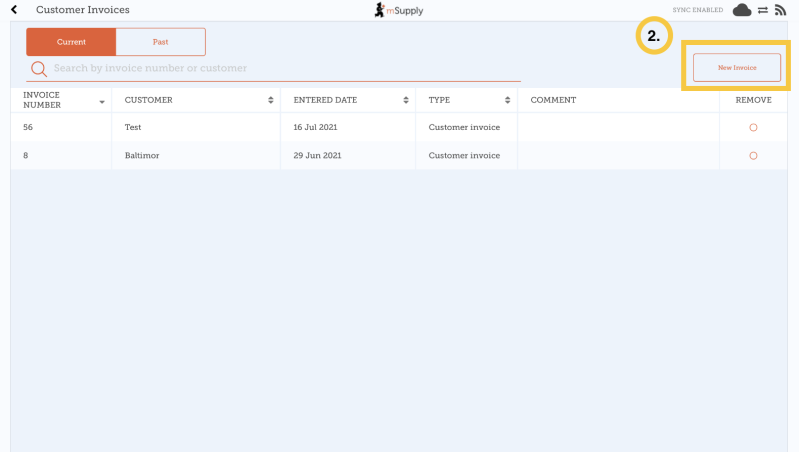Switch to the Past tab
The height and width of the screenshot is (452, 799).
160,42
